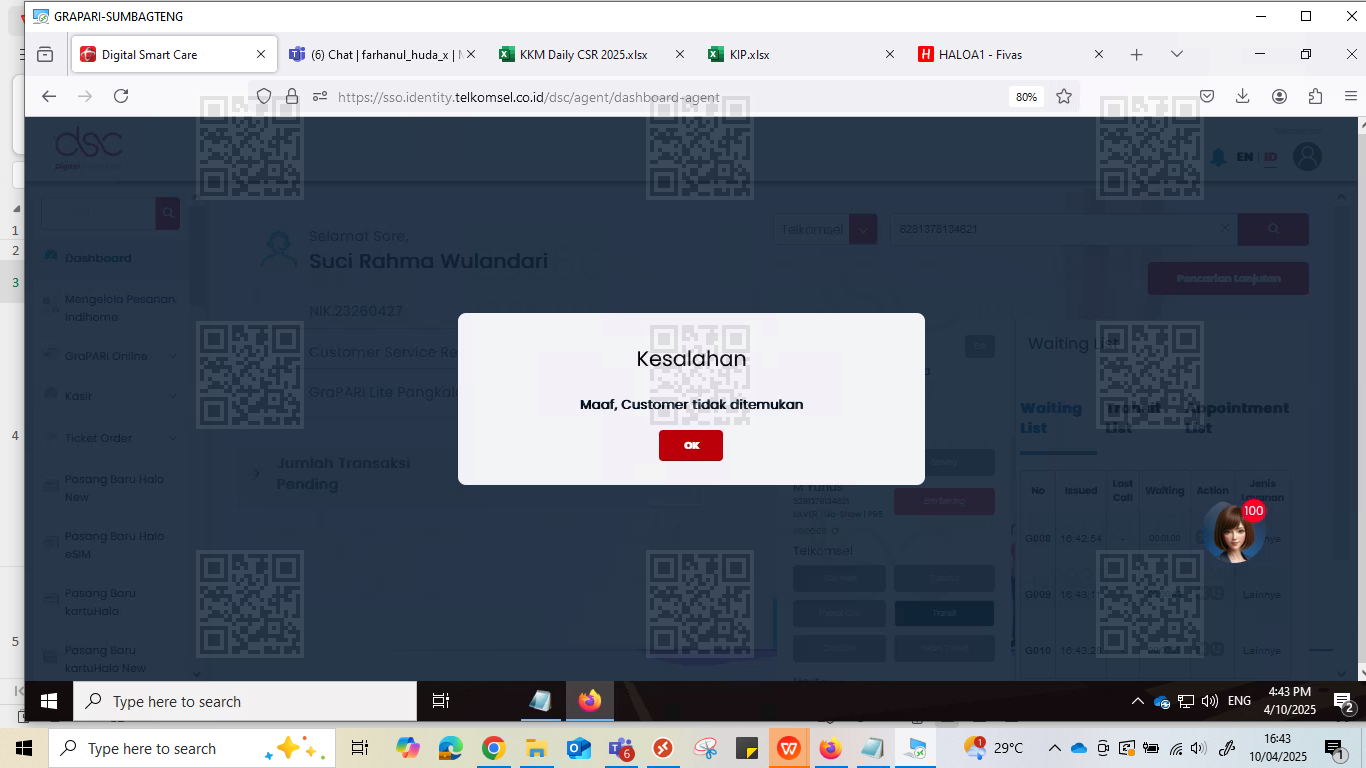Click the Suci Rahma Wulandari agent name
The image size is (1366, 768).
coord(428,261)
